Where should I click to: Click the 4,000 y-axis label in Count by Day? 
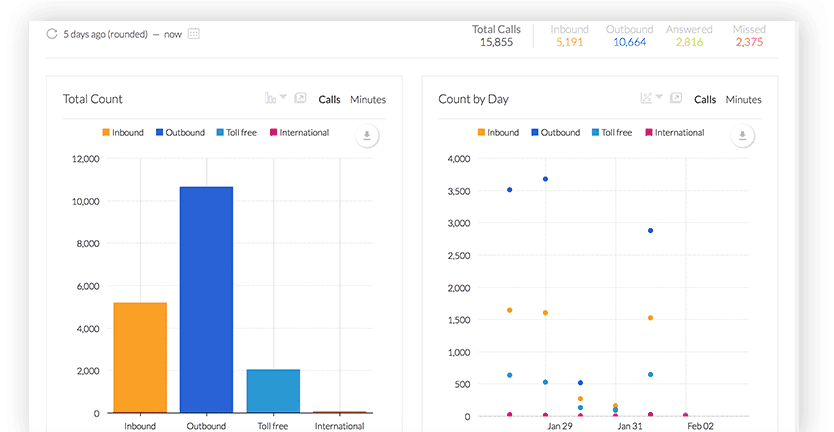pyautogui.click(x=458, y=159)
